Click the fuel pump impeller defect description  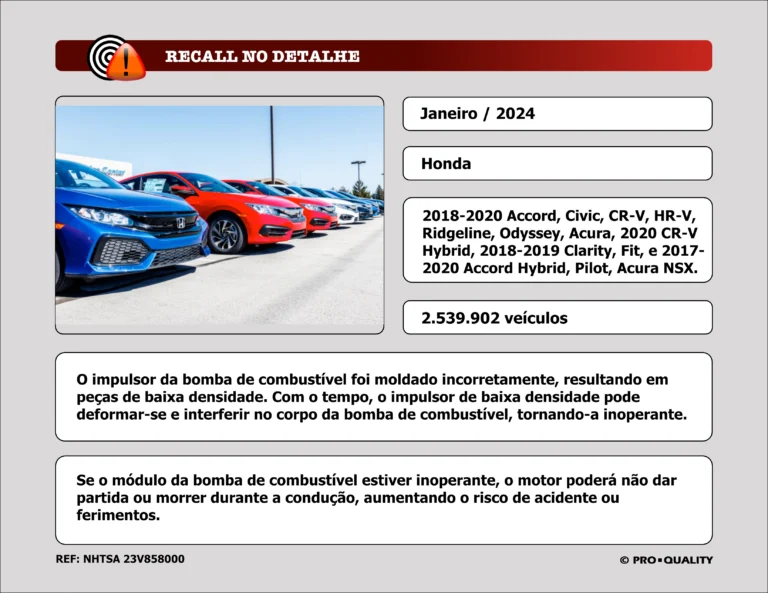point(383,397)
